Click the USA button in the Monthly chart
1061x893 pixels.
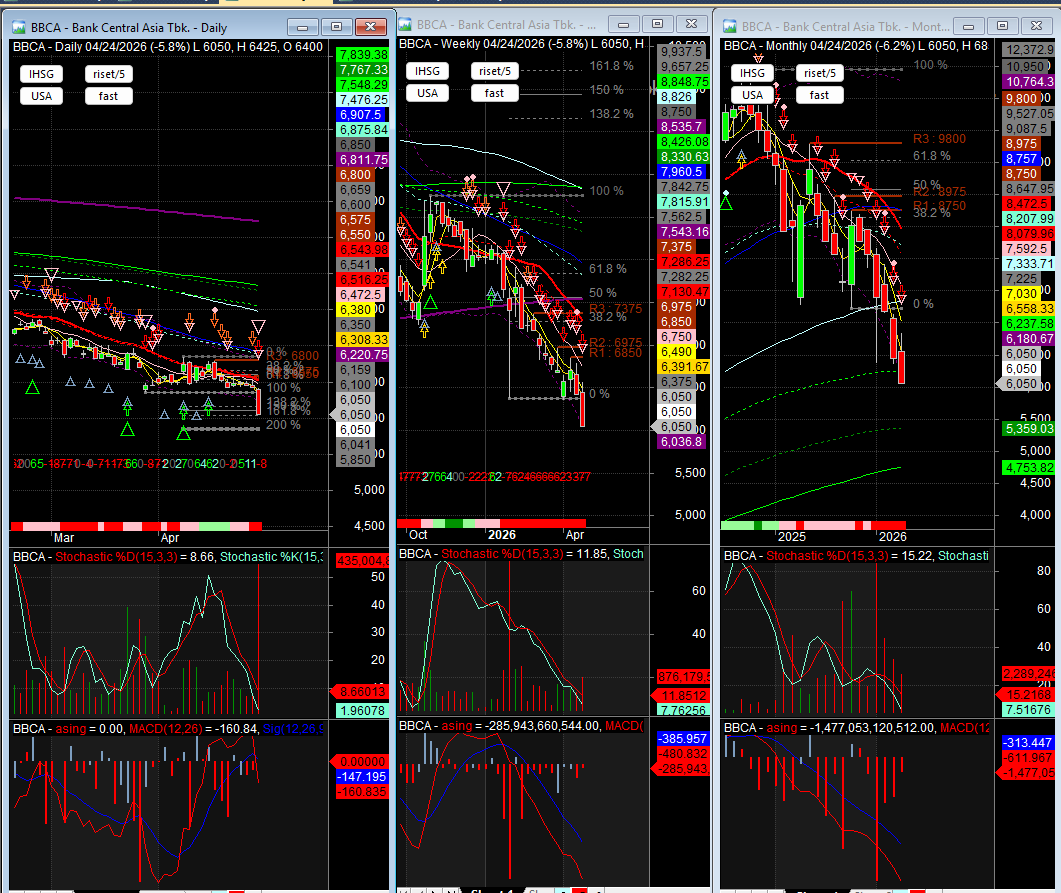pos(752,95)
